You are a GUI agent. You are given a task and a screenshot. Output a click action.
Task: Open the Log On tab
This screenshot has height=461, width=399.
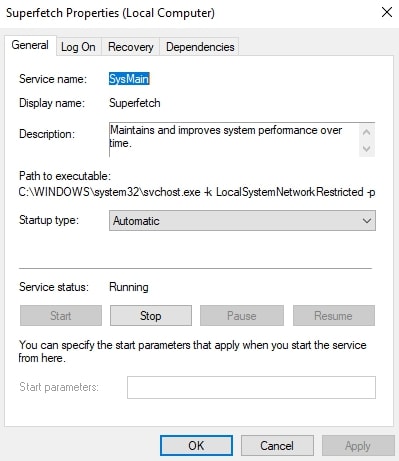pos(78,47)
